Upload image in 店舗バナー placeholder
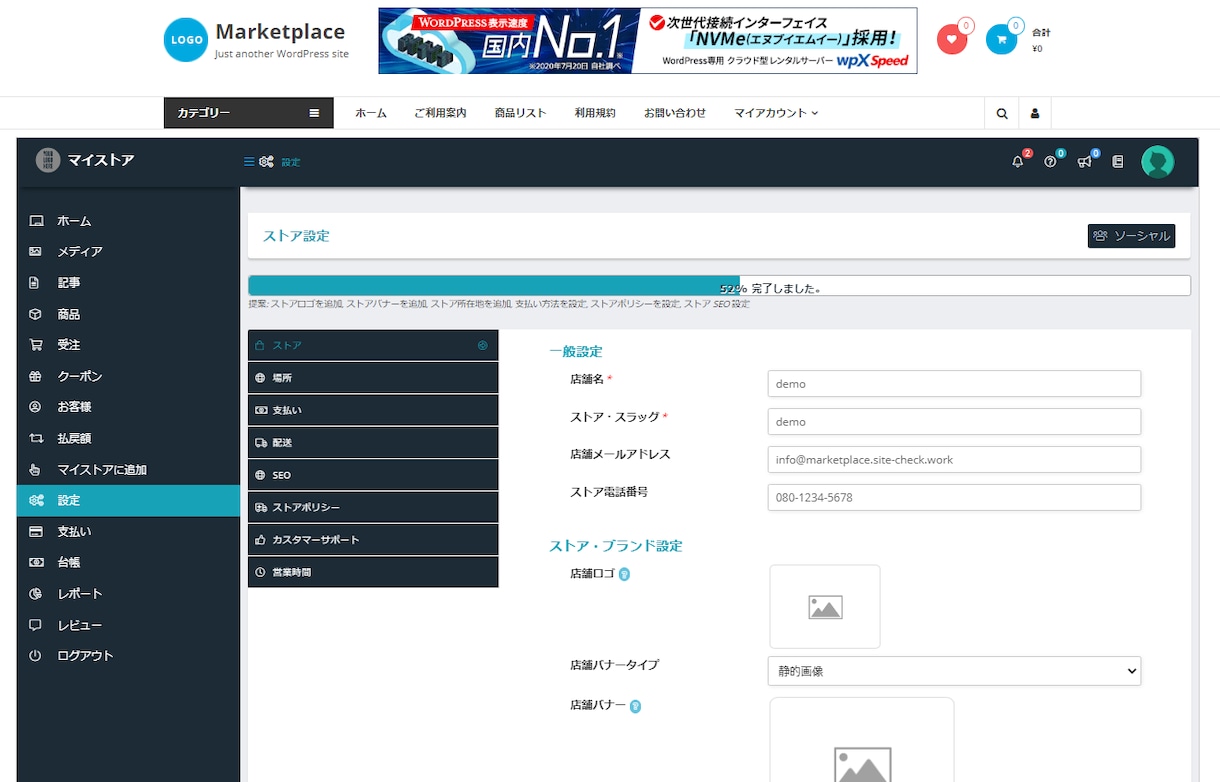 click(862, 741)
